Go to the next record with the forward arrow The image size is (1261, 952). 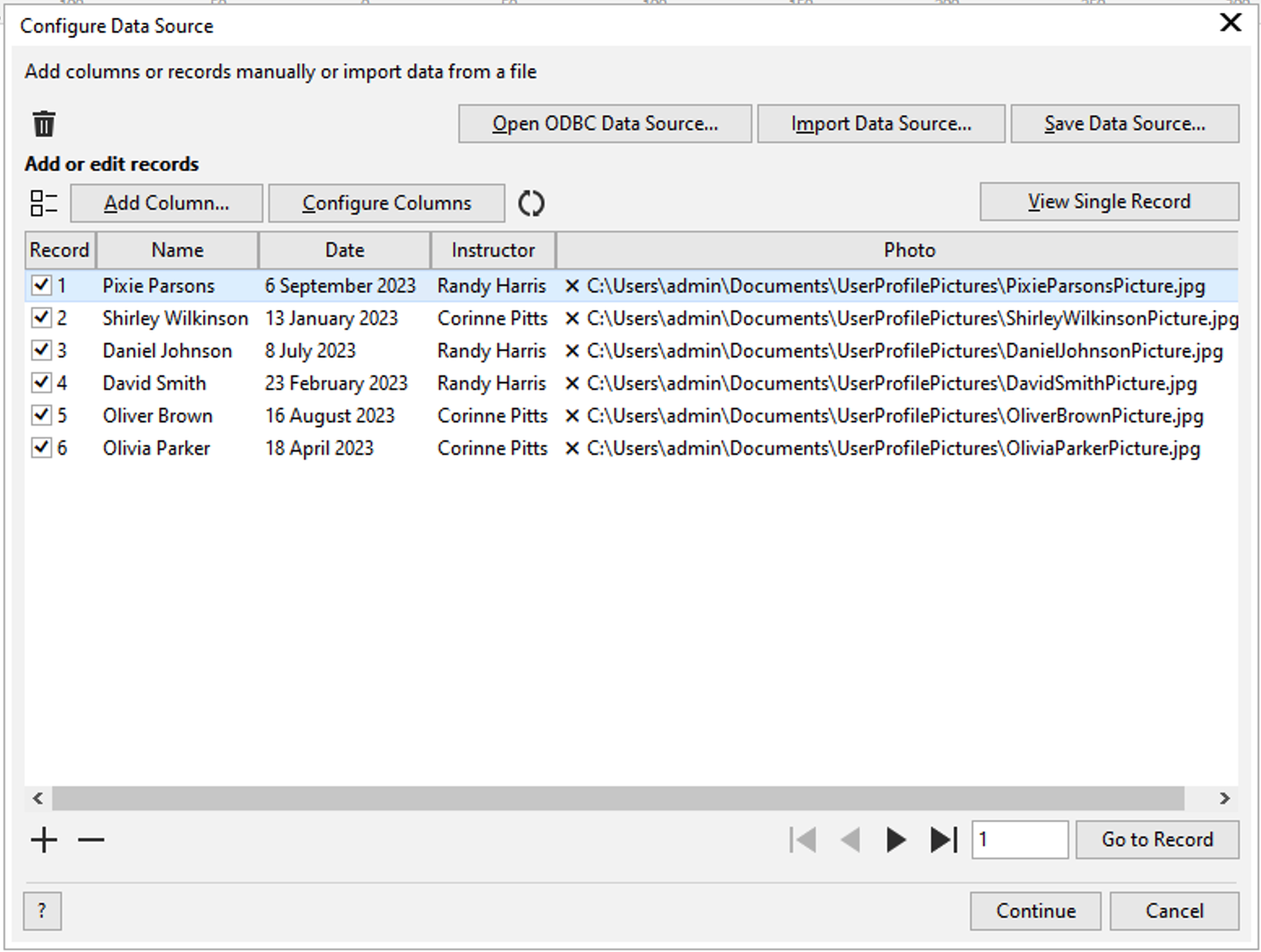click(x=895, y=839)
